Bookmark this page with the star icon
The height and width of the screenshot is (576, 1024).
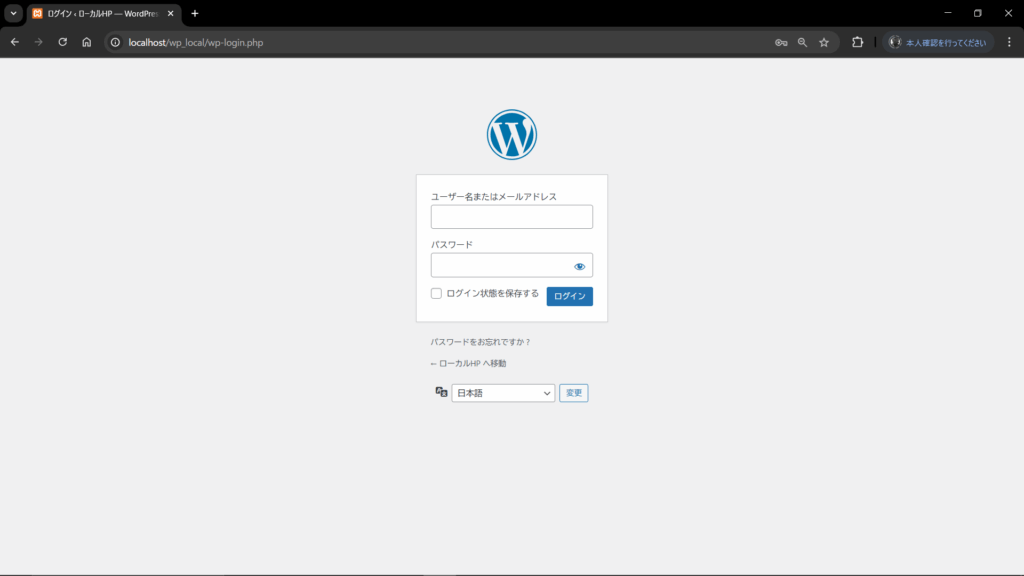[x=824, y=42]
